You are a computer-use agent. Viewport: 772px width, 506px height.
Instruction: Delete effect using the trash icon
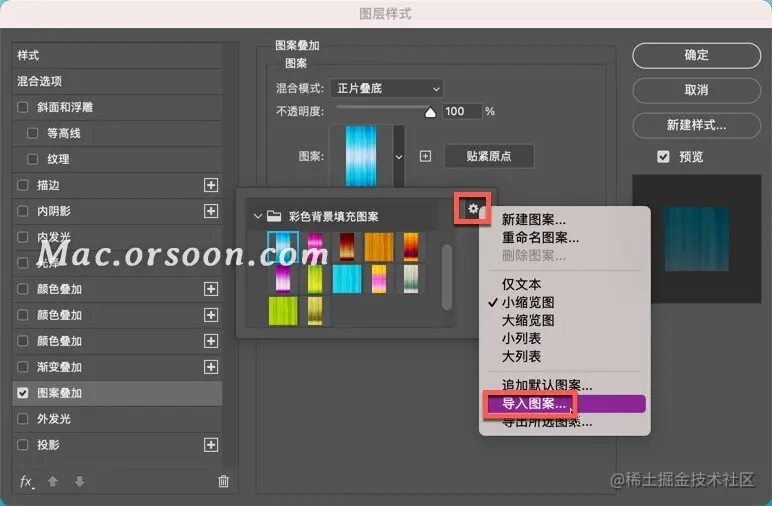[x=224, y=481]
